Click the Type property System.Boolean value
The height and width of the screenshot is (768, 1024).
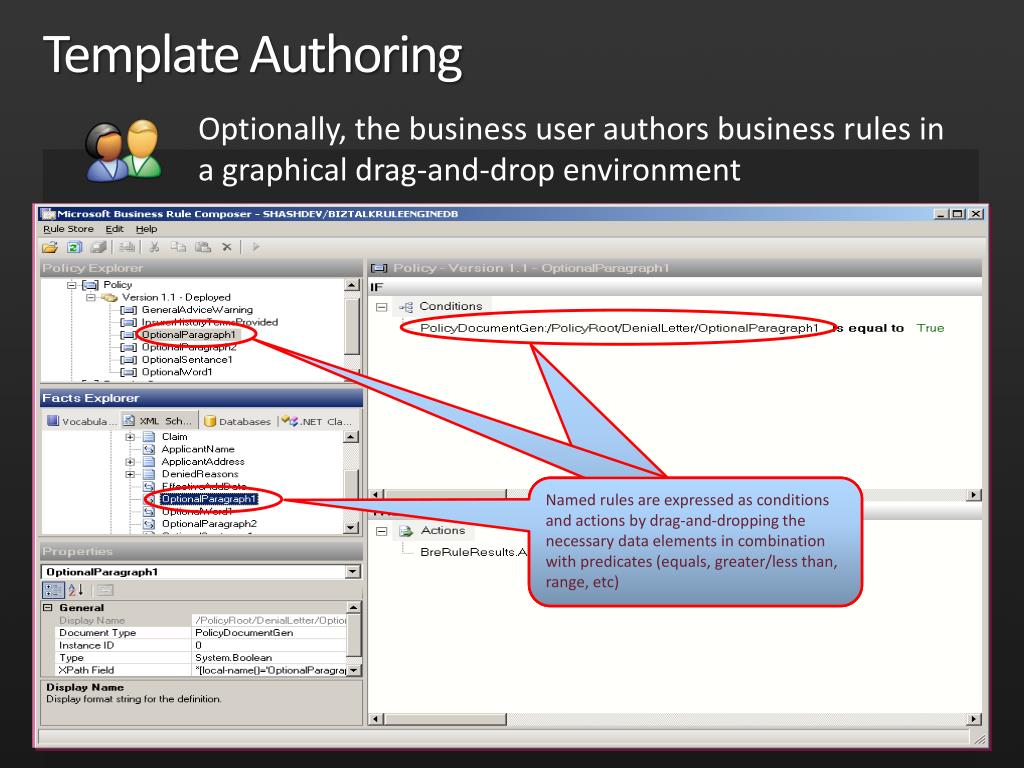(x=269, y=658)
